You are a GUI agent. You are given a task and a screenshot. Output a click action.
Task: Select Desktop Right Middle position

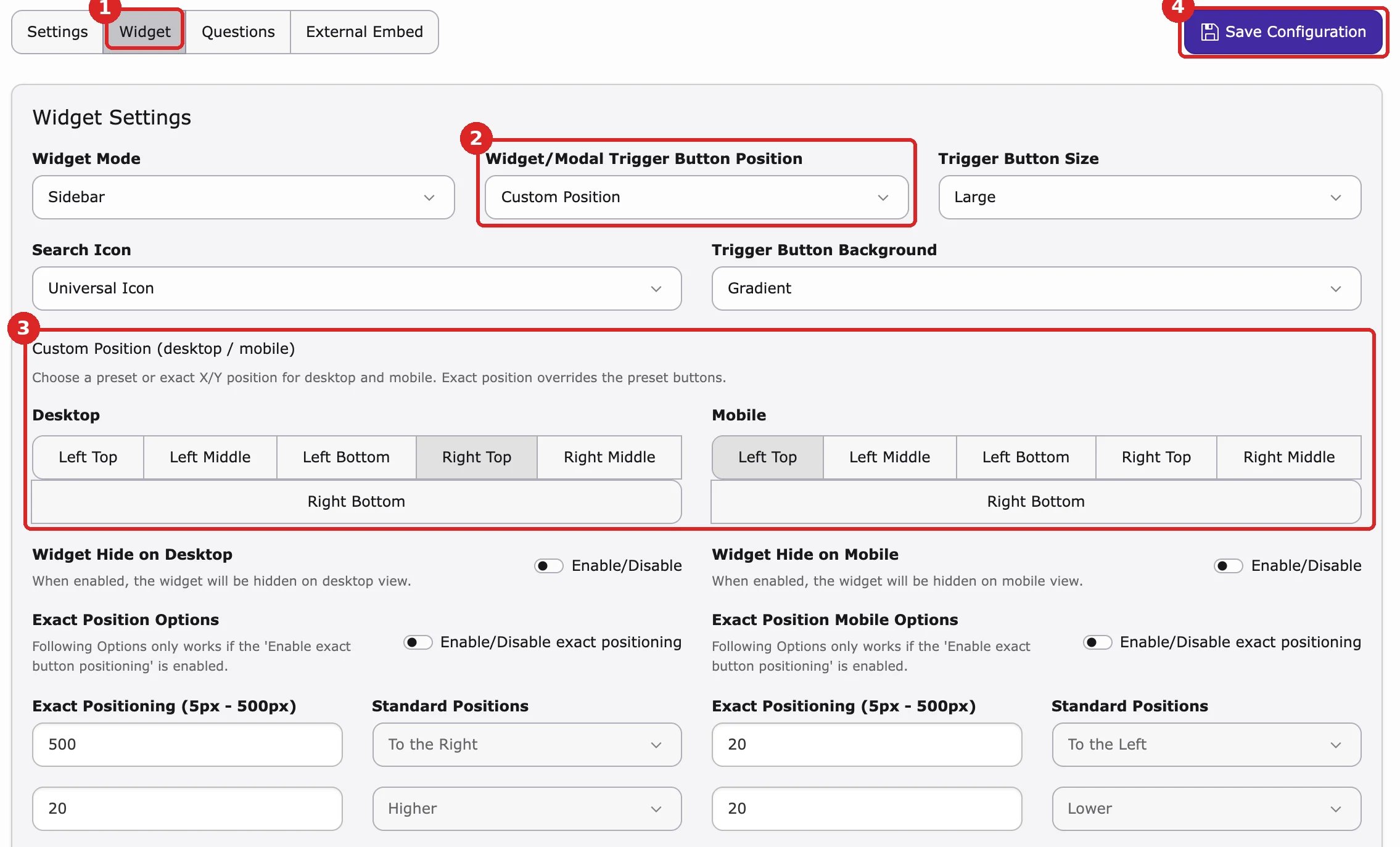click(x=609, y=457)
